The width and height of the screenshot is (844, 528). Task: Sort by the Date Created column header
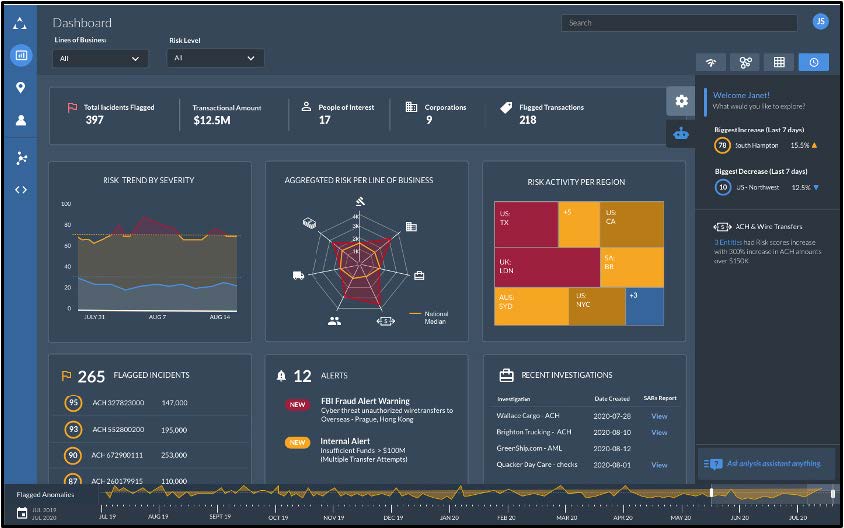point(612,399)
